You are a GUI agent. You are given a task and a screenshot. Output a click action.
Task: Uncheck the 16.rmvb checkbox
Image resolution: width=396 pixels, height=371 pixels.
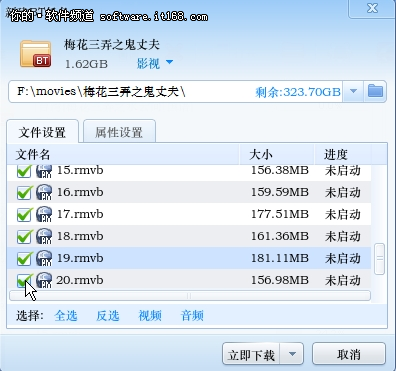24,193
